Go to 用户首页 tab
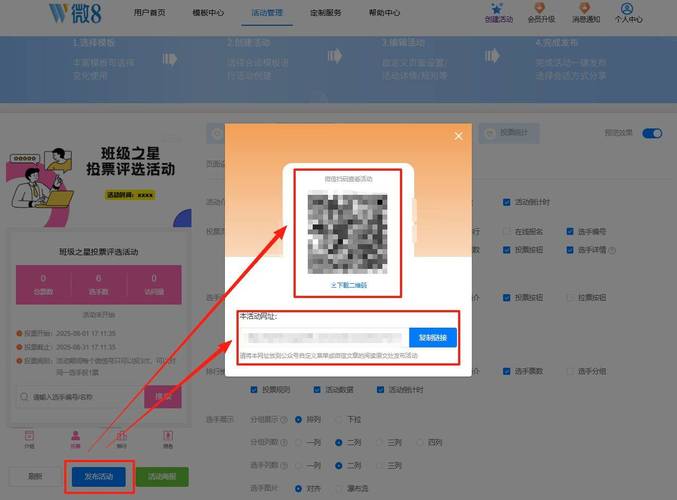This screenshot has height=500, width=677. point(149,13)
